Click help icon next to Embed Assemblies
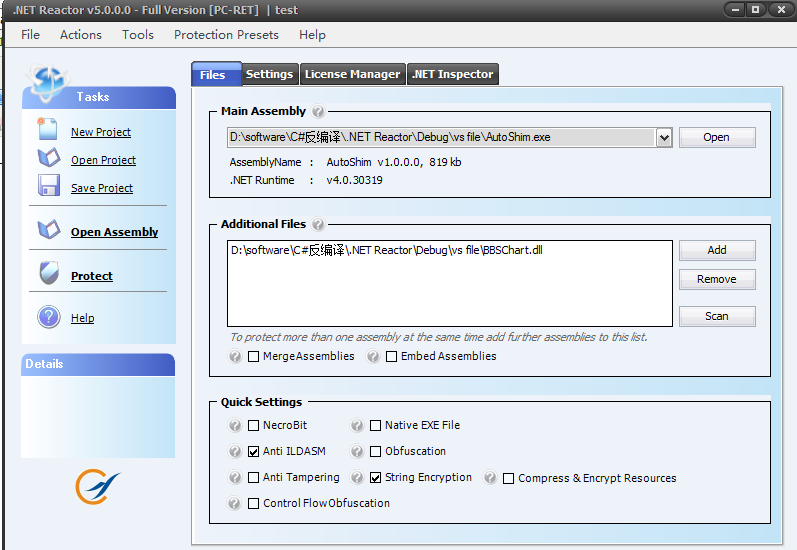Screen dimensions: 797x550 coord(373,356)
